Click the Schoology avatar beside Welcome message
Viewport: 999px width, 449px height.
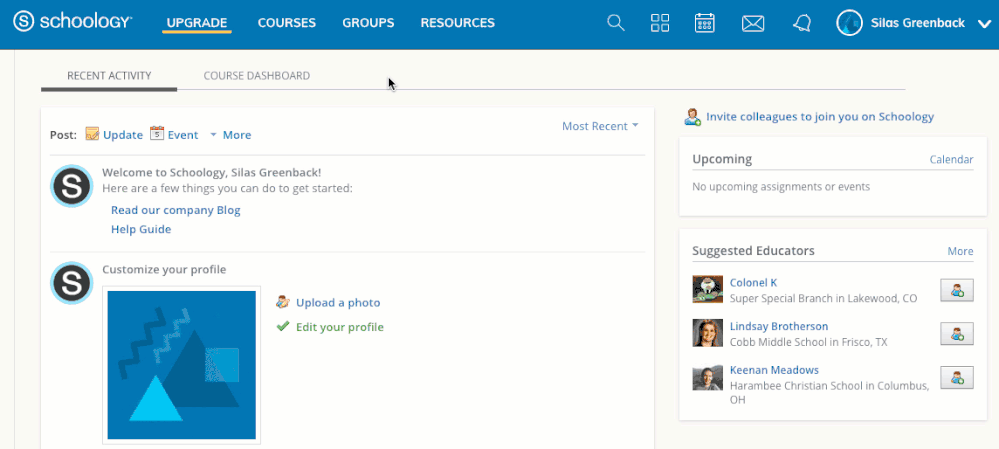72,186
